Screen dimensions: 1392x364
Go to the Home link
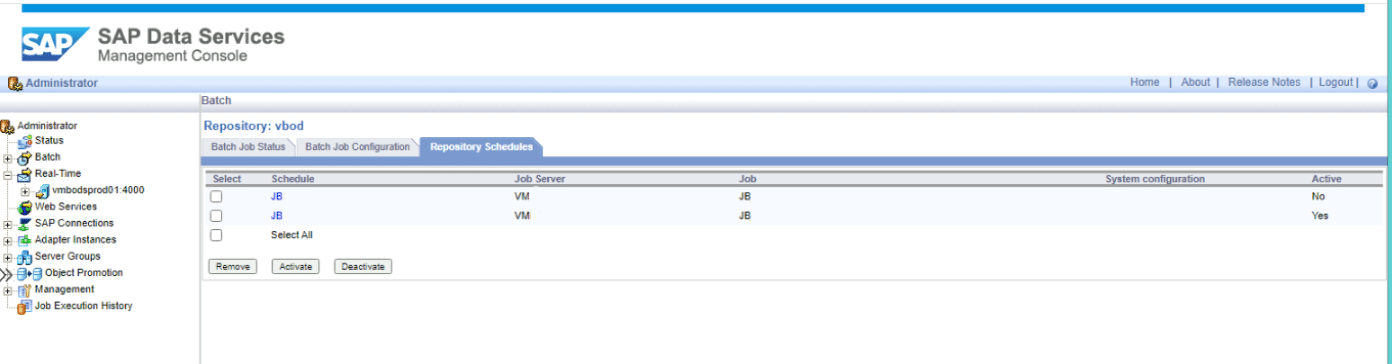1144,82
